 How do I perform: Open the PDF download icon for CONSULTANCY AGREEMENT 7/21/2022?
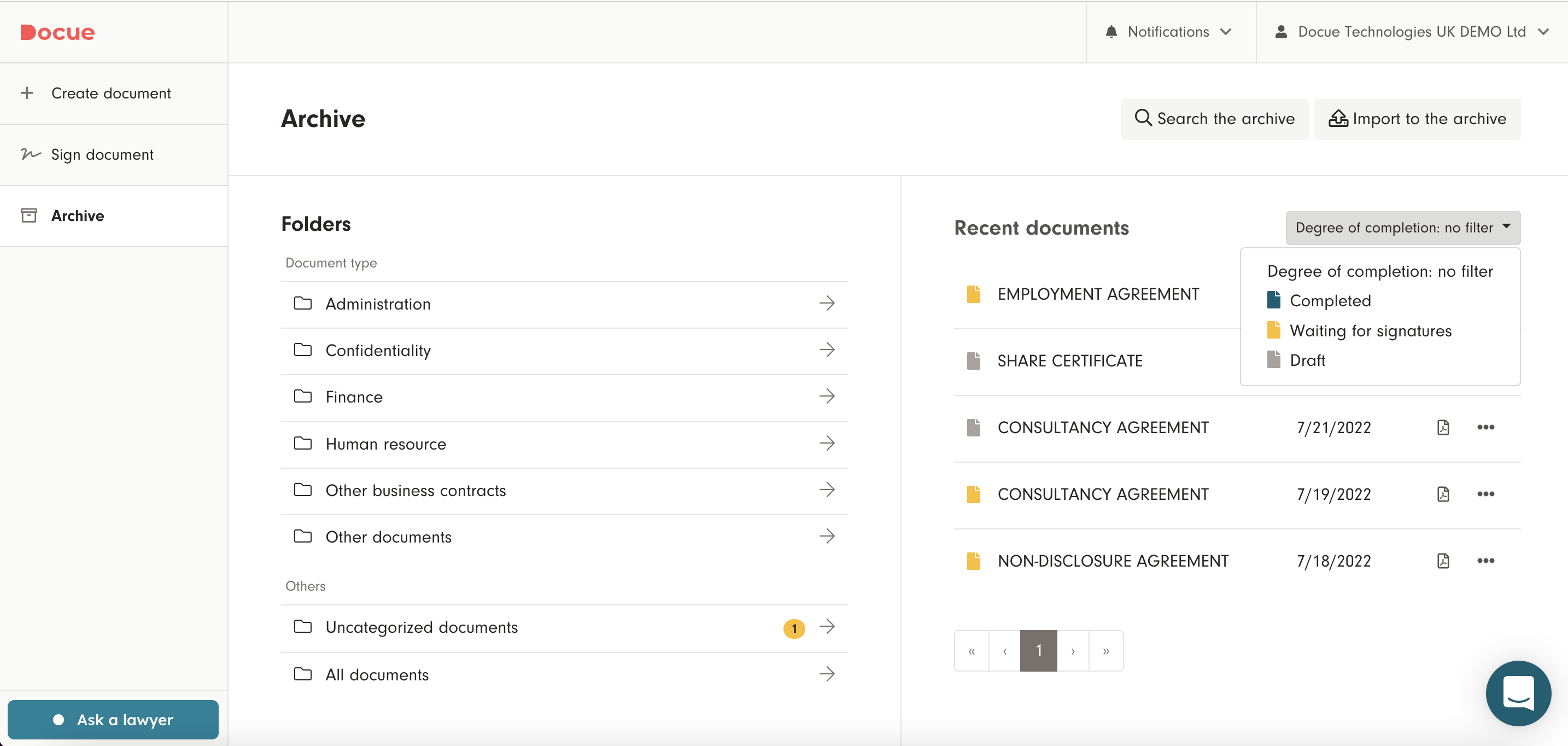(1443, 428)
